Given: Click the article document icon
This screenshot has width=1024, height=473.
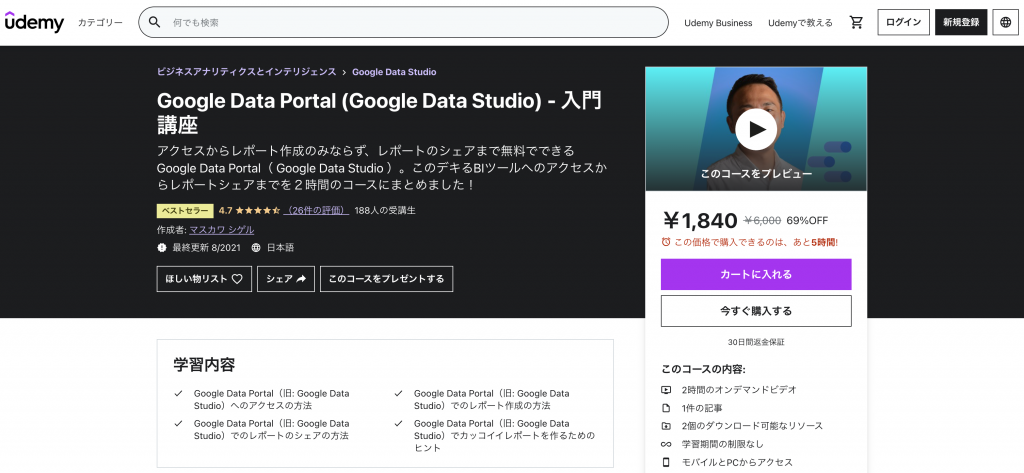Looking at the screenshot, I should pos(666,408).
